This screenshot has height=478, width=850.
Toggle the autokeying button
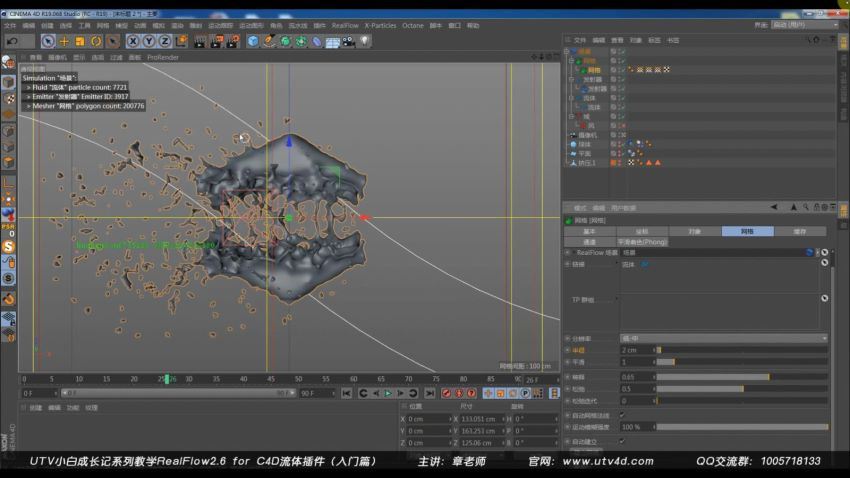[x=459, y=393]
